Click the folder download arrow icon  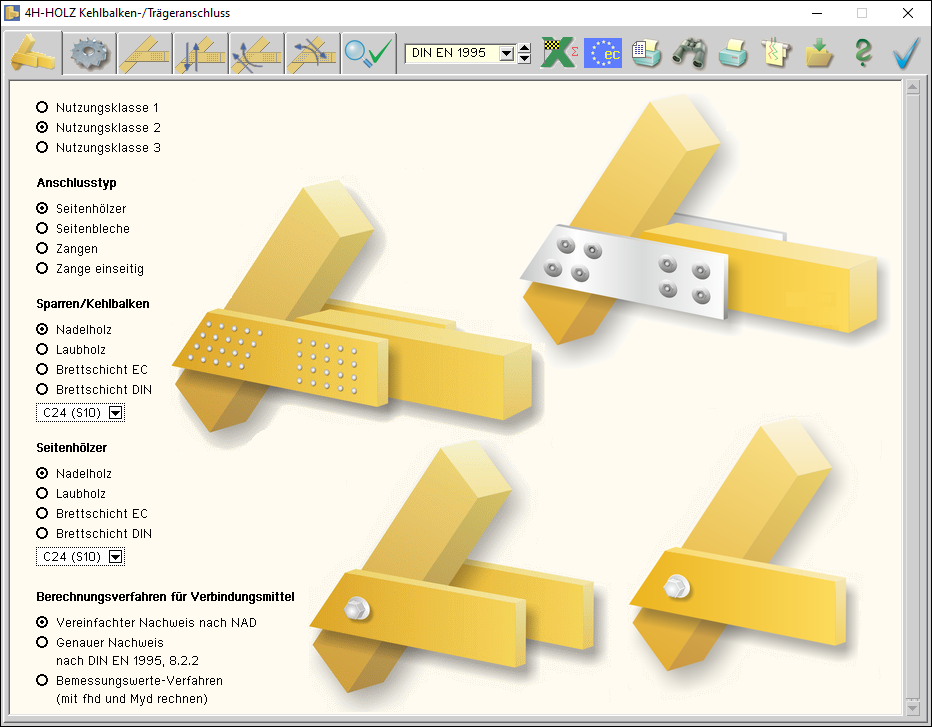(819, 53)
